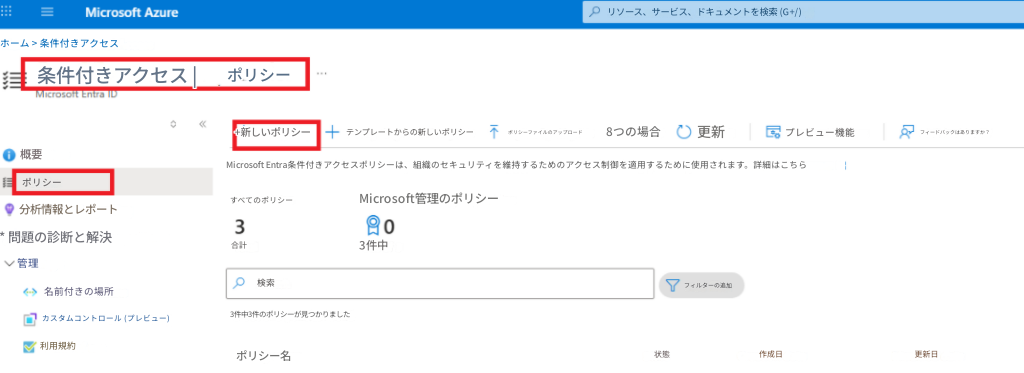
Task: Click Microsoft管理のポリシー heading
Action: tap(429, 198)
